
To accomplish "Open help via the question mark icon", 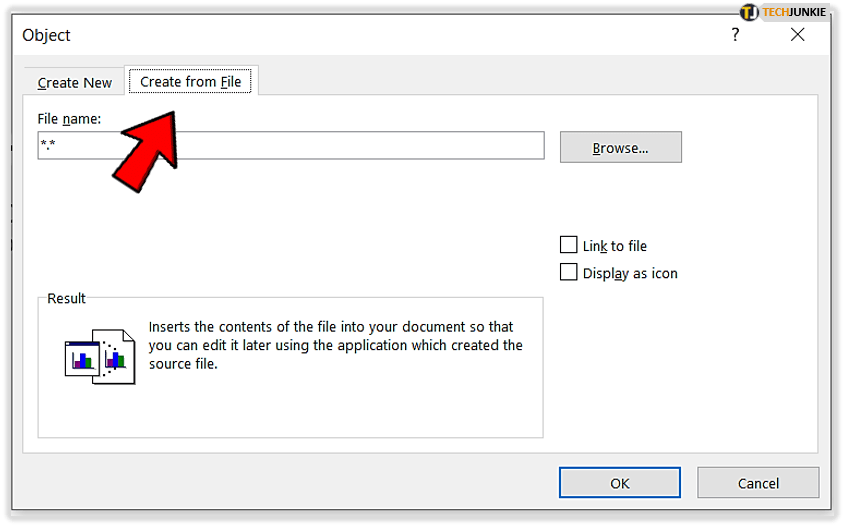I will 736,35.
